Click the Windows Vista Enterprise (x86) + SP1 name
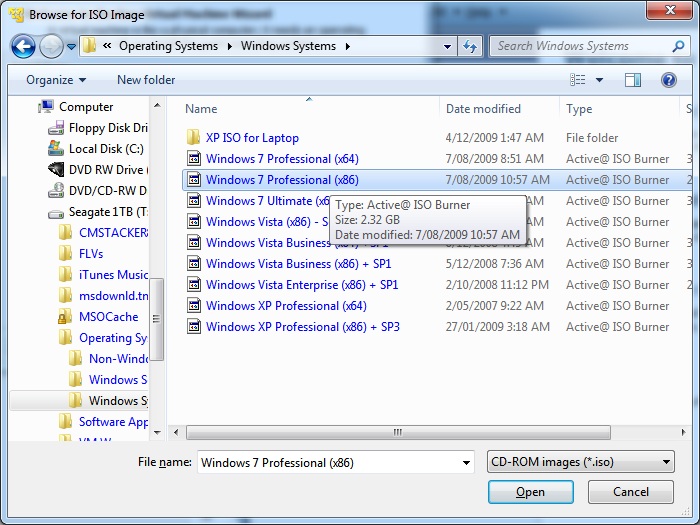The width and height of the screenshot is (700, 525). coord(302,285)
